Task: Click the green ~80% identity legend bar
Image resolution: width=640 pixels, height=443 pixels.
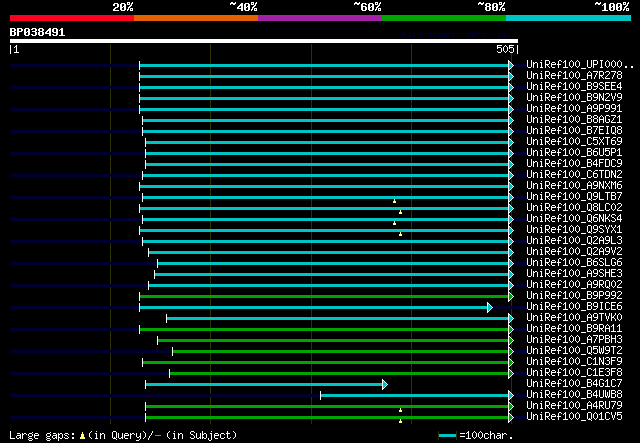Action: (444, 18)
